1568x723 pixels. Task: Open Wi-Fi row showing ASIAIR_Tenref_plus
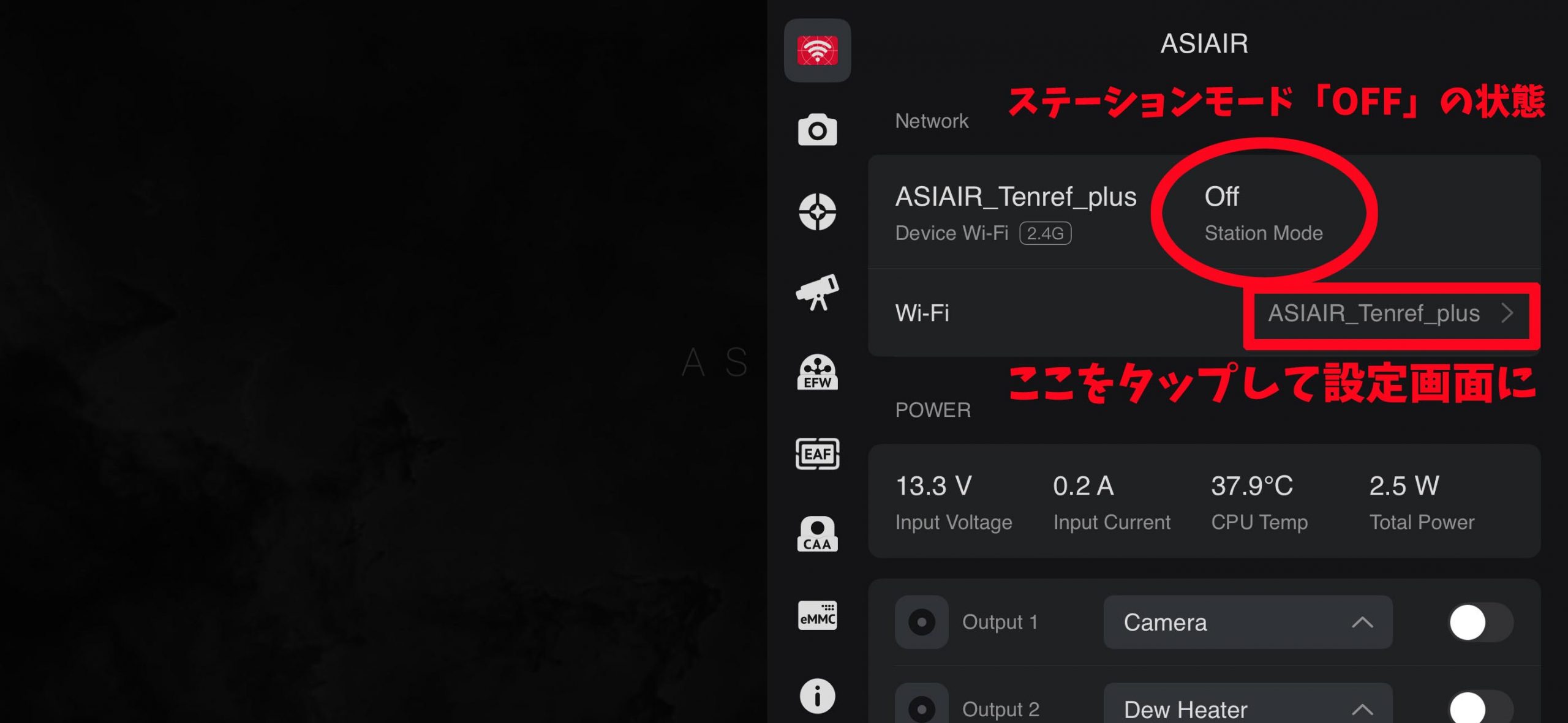[1204, 313]
